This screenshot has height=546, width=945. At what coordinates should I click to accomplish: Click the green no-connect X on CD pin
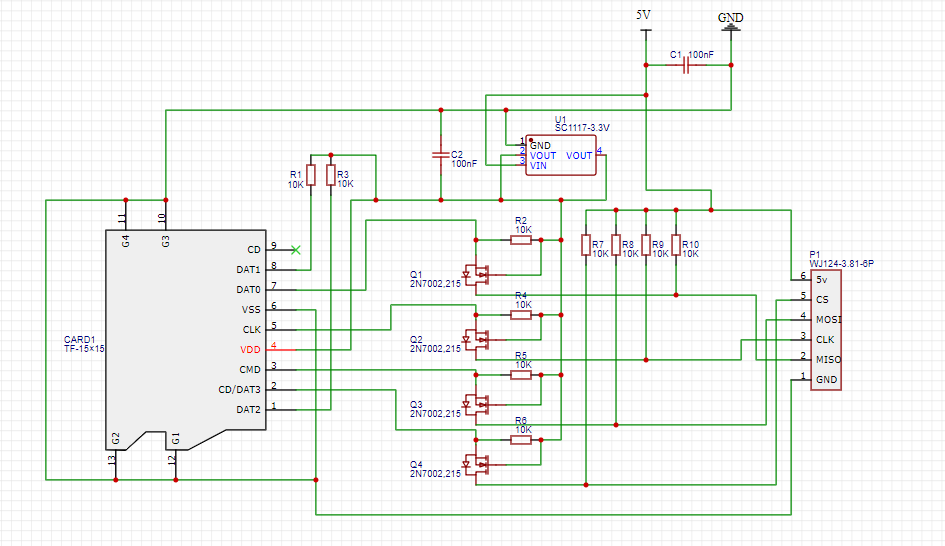click(x=295, y=249)
